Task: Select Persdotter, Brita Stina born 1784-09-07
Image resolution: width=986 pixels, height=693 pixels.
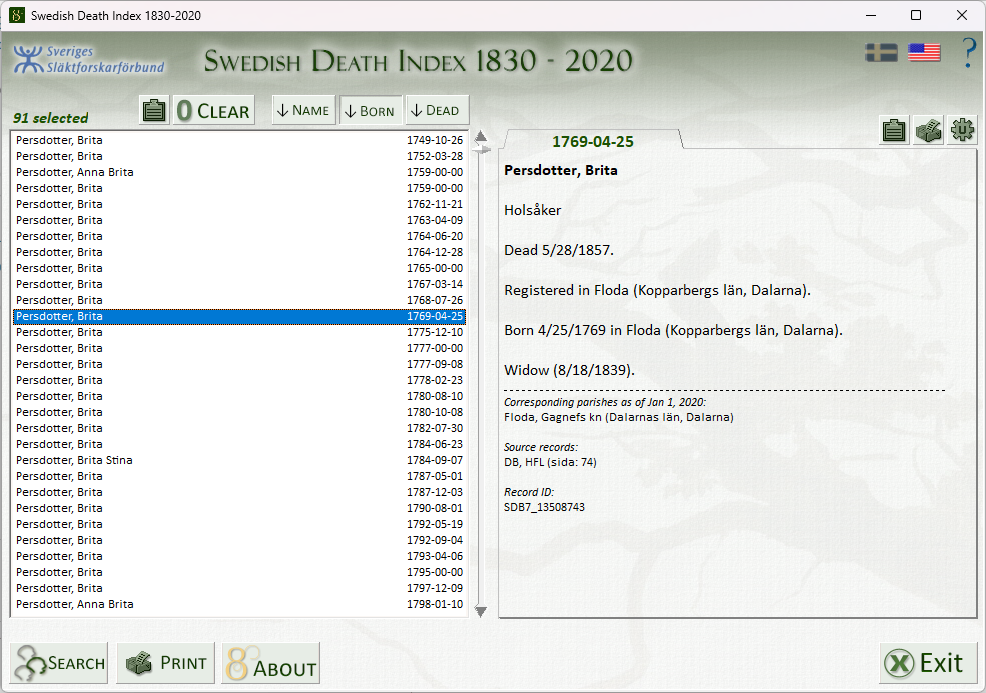Action: 240,460
